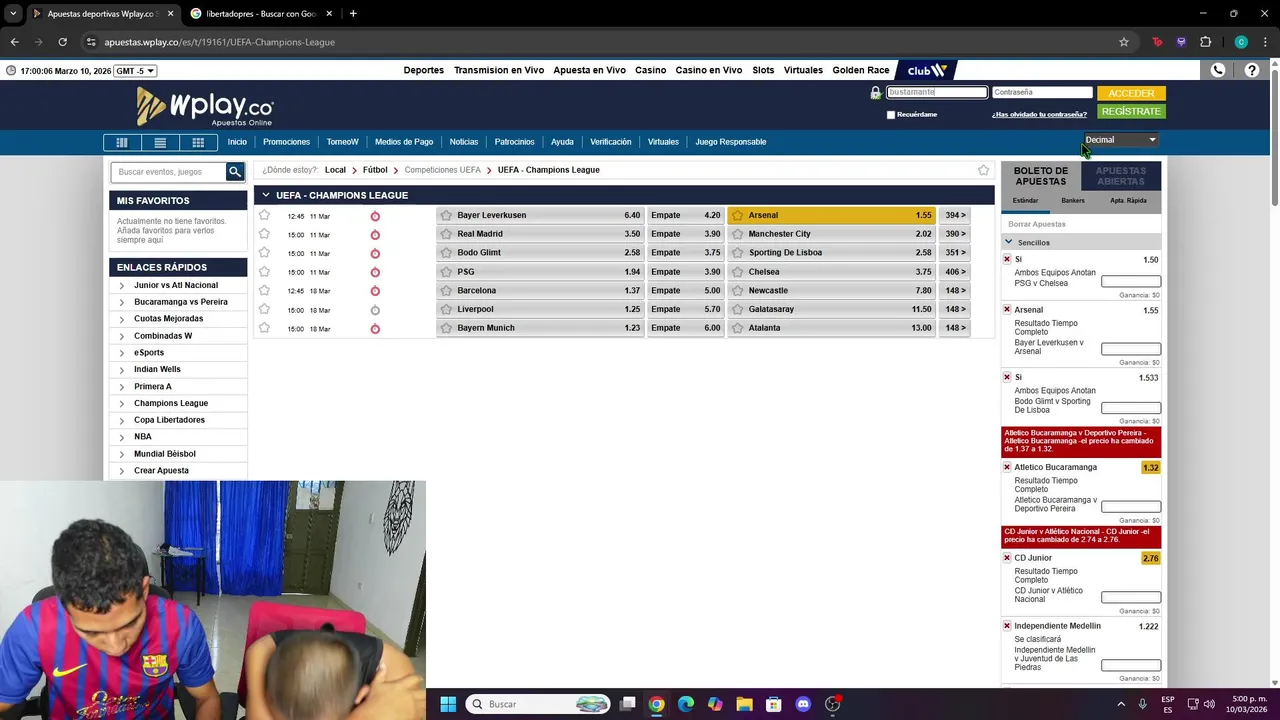Click the star beside Arsenal team name
Viewport: 1280px width, 720px height.
(x=738, y=215)
